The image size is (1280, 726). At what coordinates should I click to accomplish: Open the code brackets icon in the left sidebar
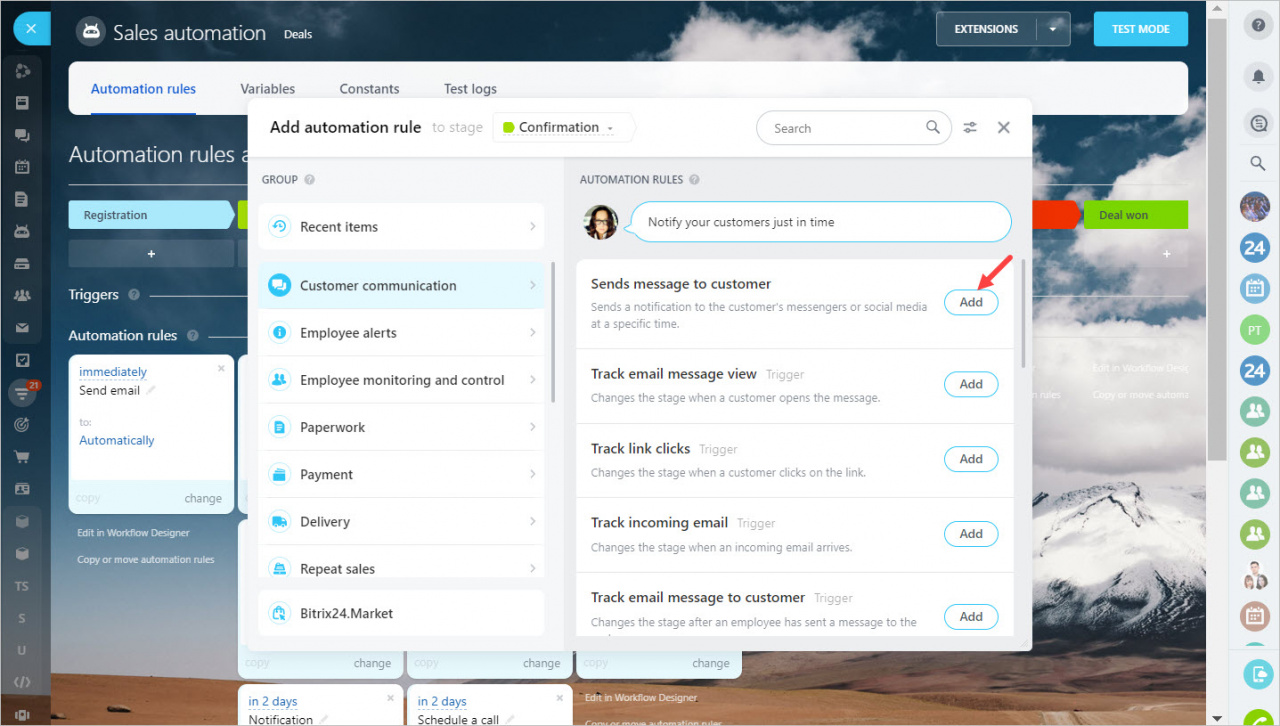tap(22, 682)
